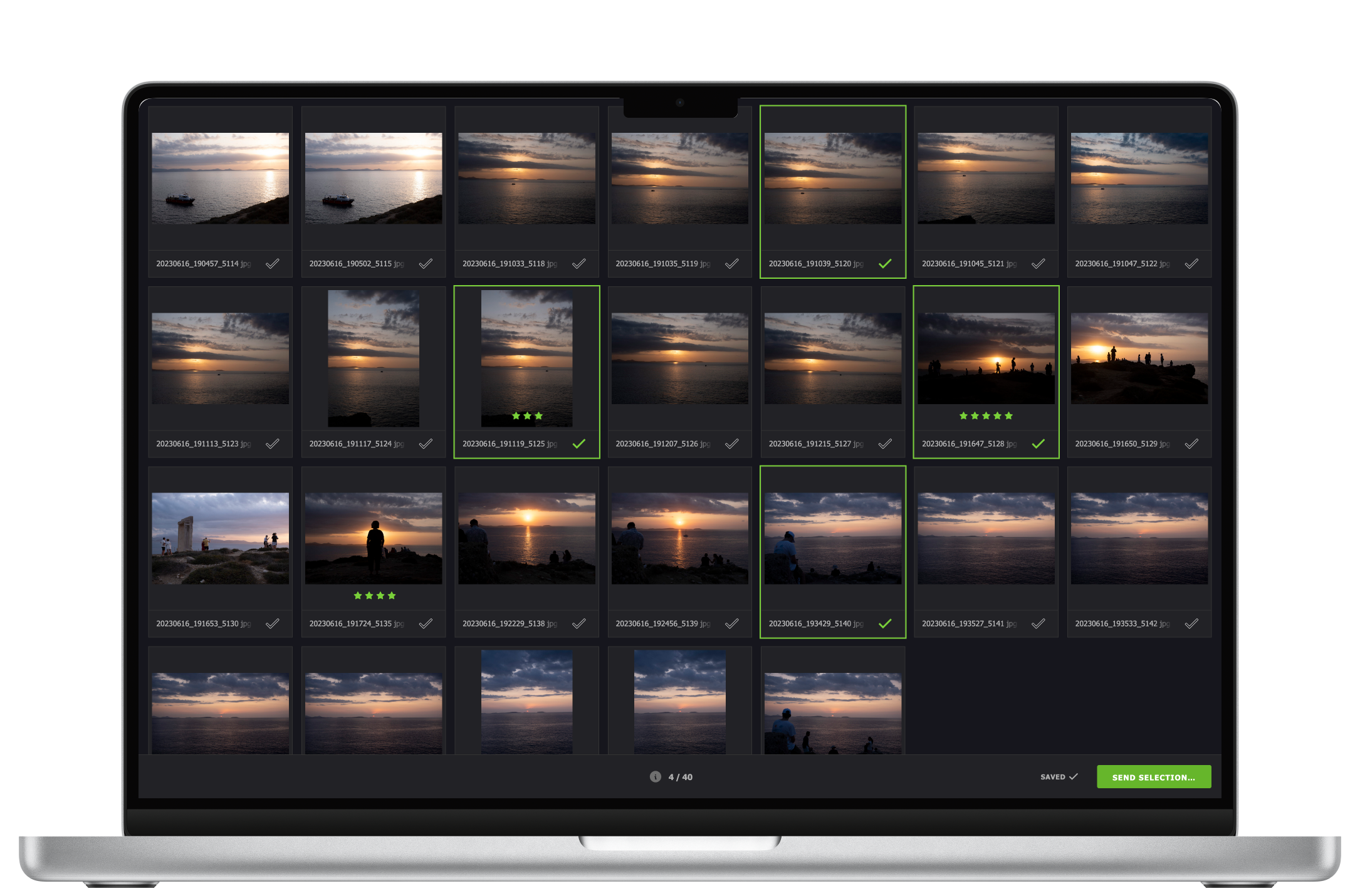Click the Saved status checkmark
The width and height of the screenshot is (1360, 896).
coord(1073,776)
